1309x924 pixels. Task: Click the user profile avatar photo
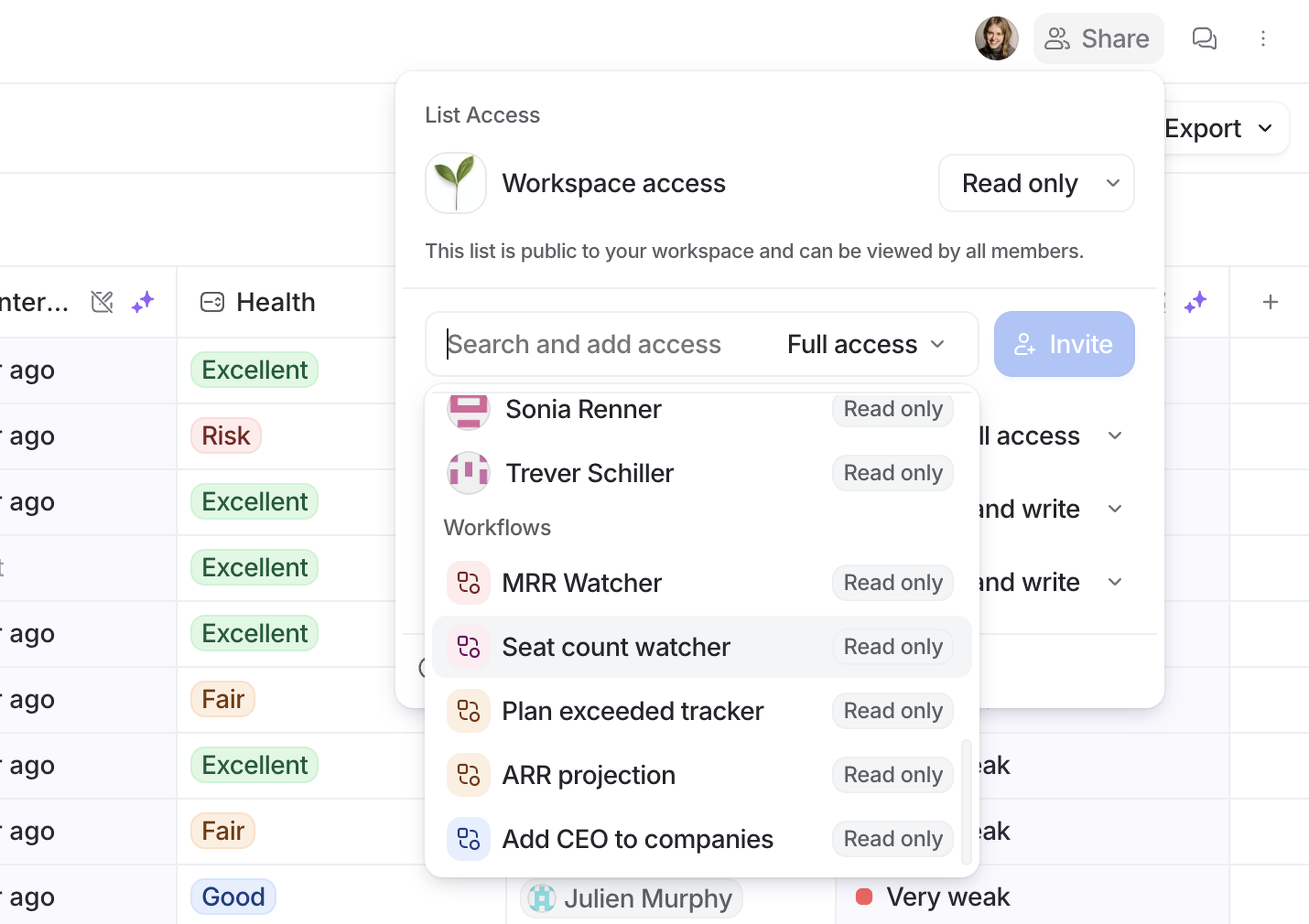point(996,39)
